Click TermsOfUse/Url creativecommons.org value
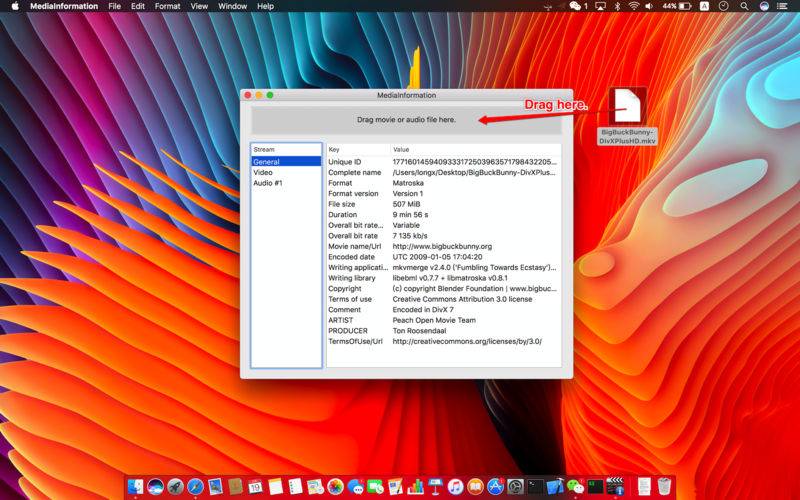Screen dimensions: 800x500 (x=467, y=341)
